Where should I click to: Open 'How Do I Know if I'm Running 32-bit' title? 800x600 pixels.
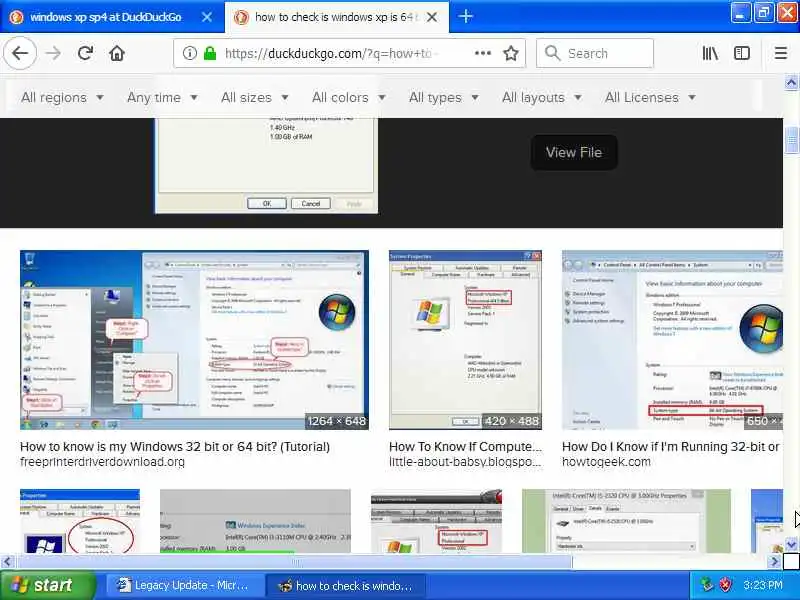coord(670,446)
